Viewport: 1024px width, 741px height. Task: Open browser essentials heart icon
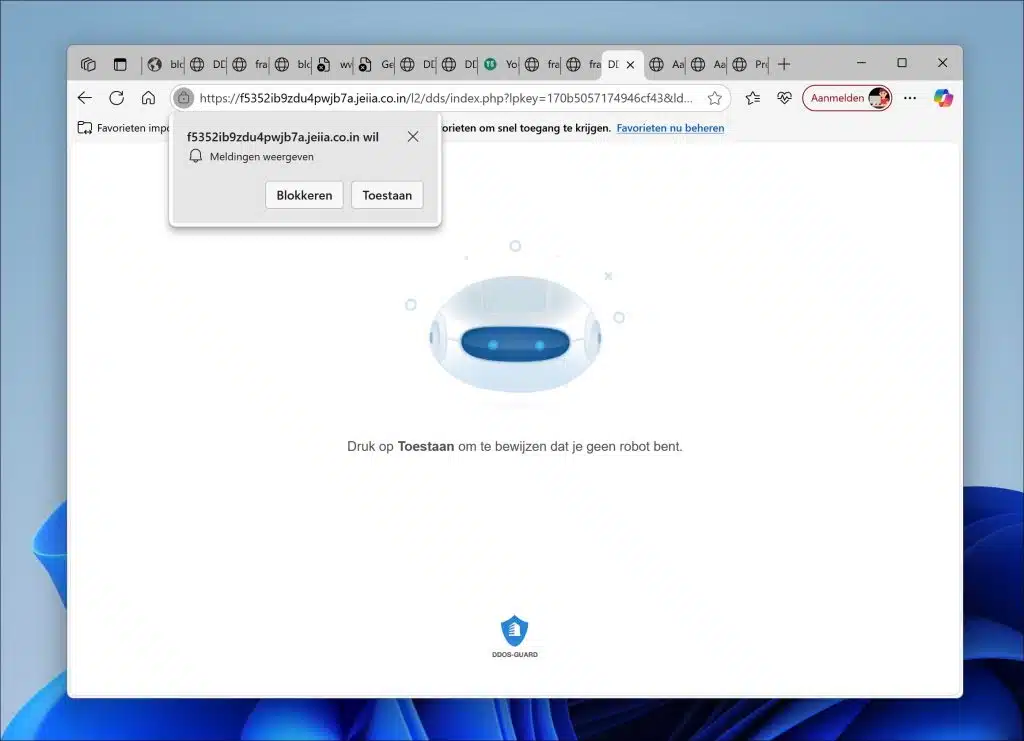pyautogui.click(x=784, y=98)
